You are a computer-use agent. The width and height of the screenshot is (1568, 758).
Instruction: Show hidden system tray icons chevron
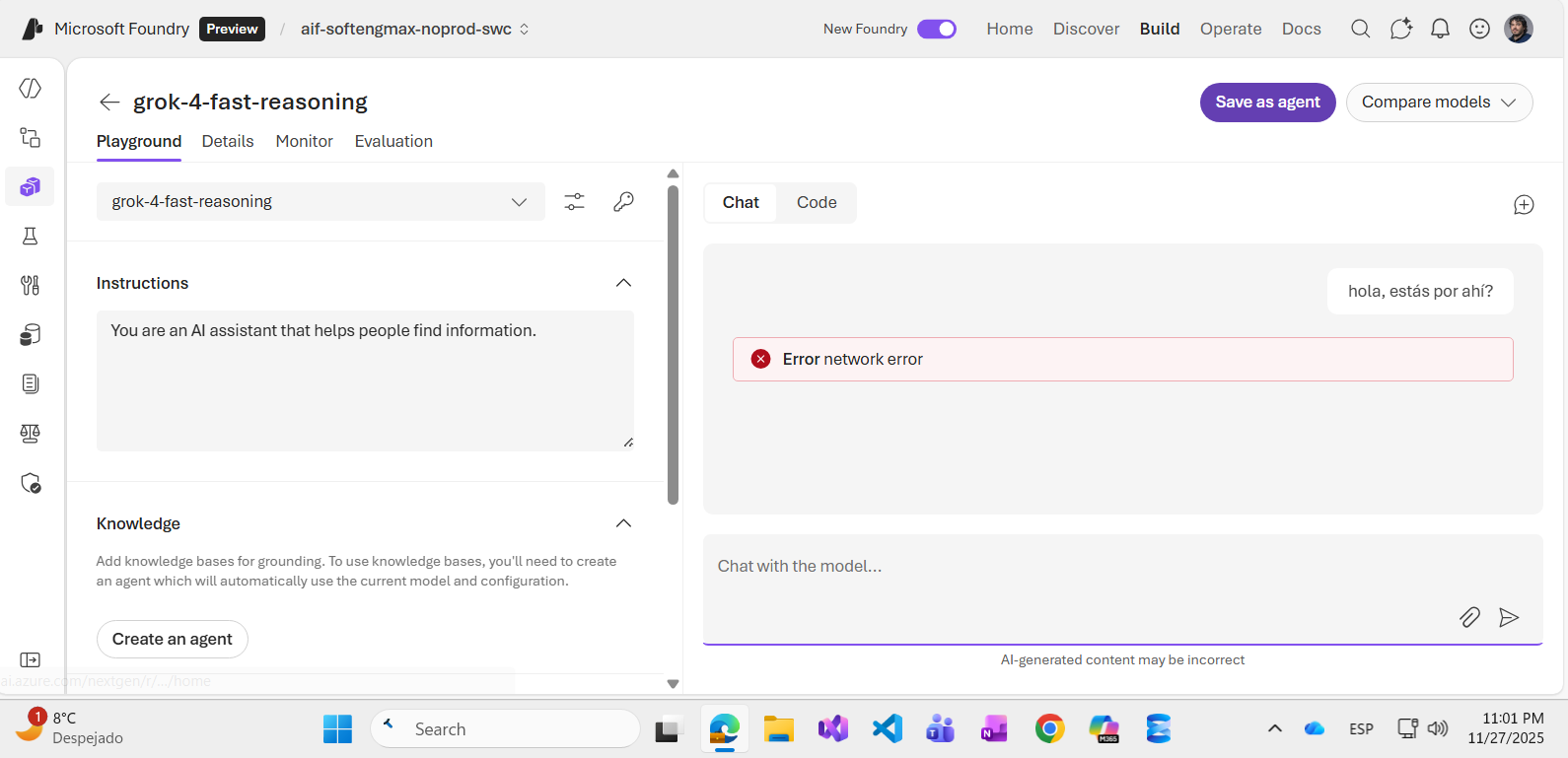pos(1275,728)
